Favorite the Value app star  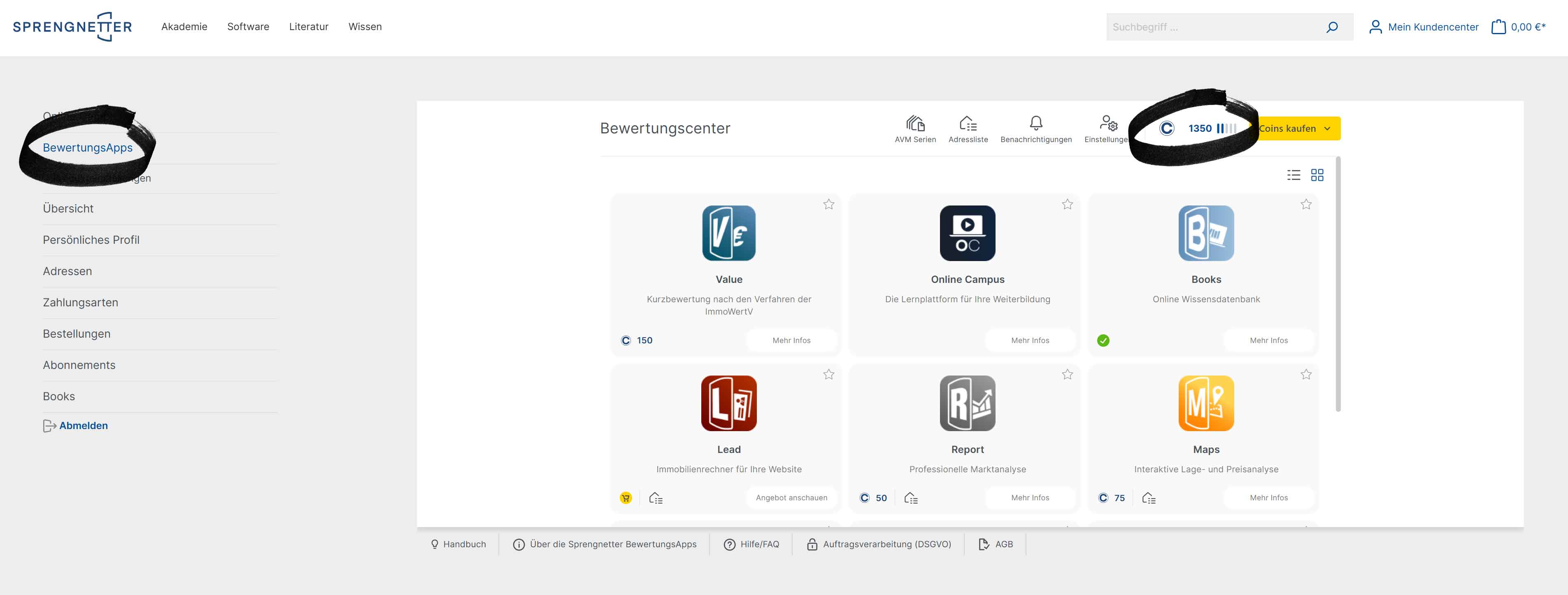[x=828, y=205]
